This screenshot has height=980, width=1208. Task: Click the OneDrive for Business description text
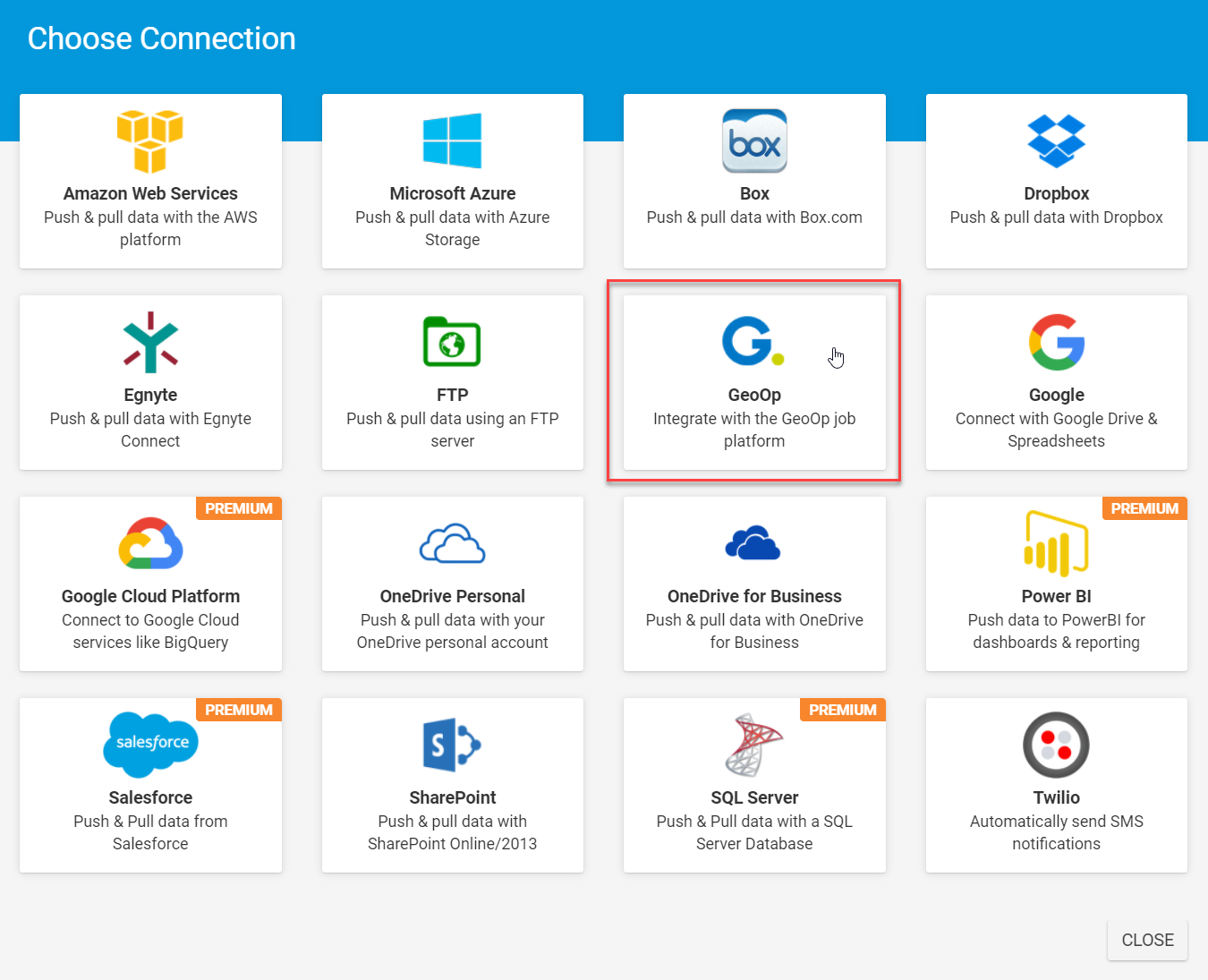754,631
